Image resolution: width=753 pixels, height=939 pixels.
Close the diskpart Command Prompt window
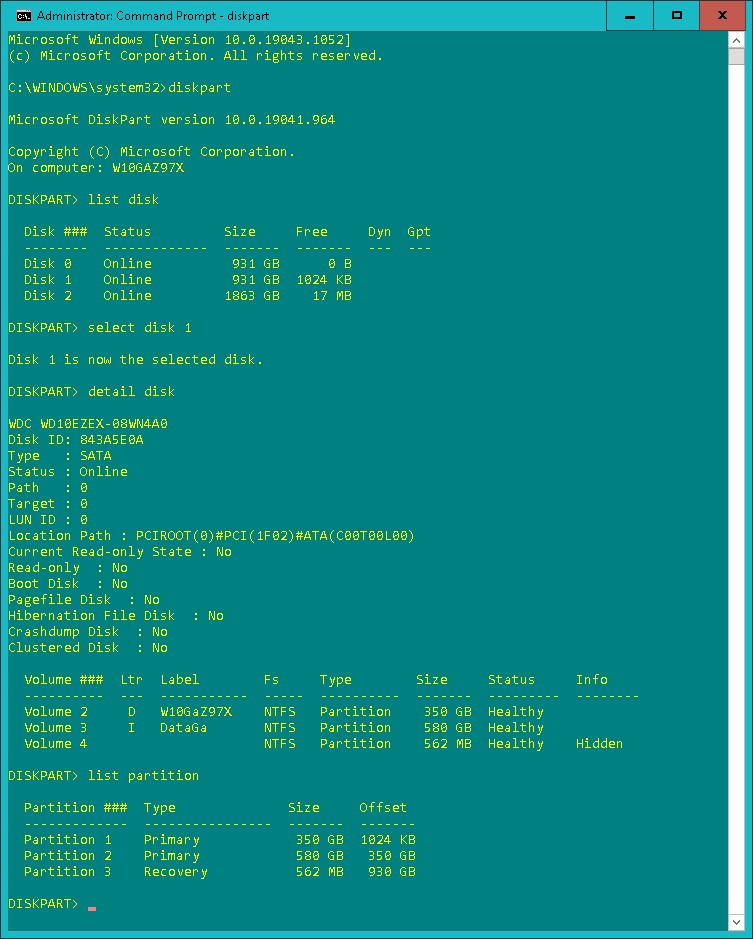tap(722, 16)
